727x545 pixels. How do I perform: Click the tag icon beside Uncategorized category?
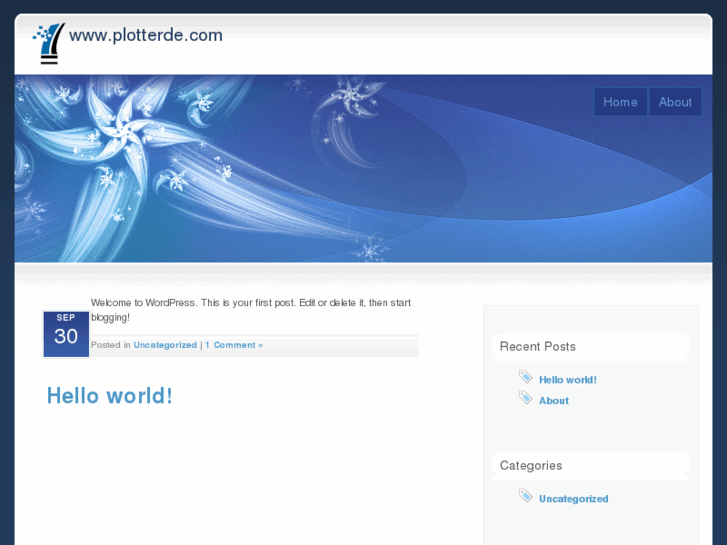tap(526, 496)
